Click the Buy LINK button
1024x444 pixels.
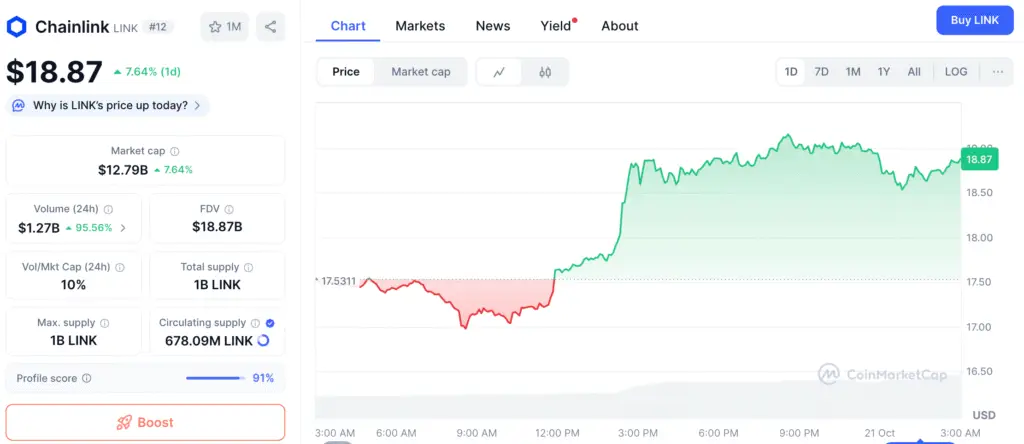(x=975, y=20)
